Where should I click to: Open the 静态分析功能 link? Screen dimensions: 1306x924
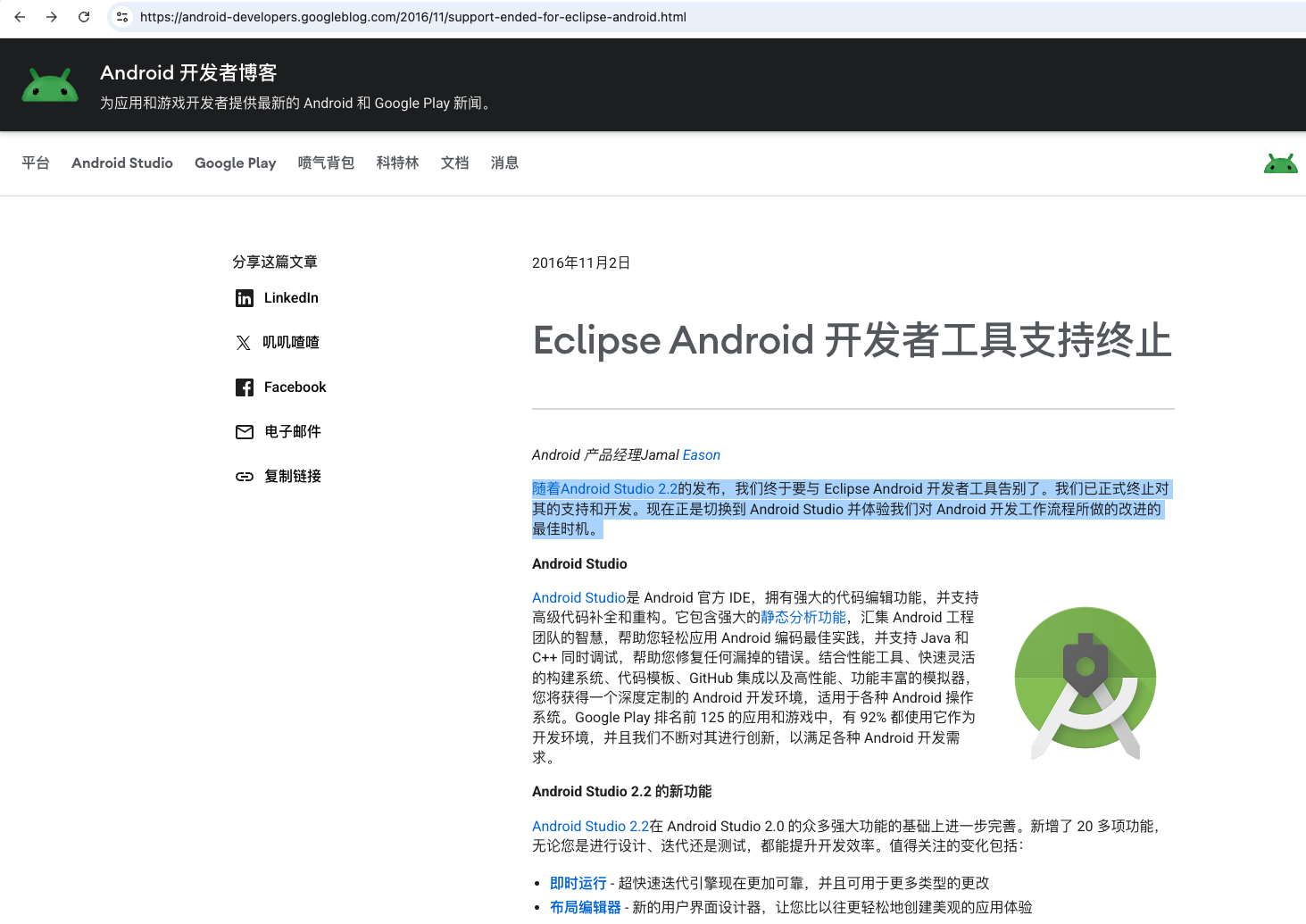803,618
